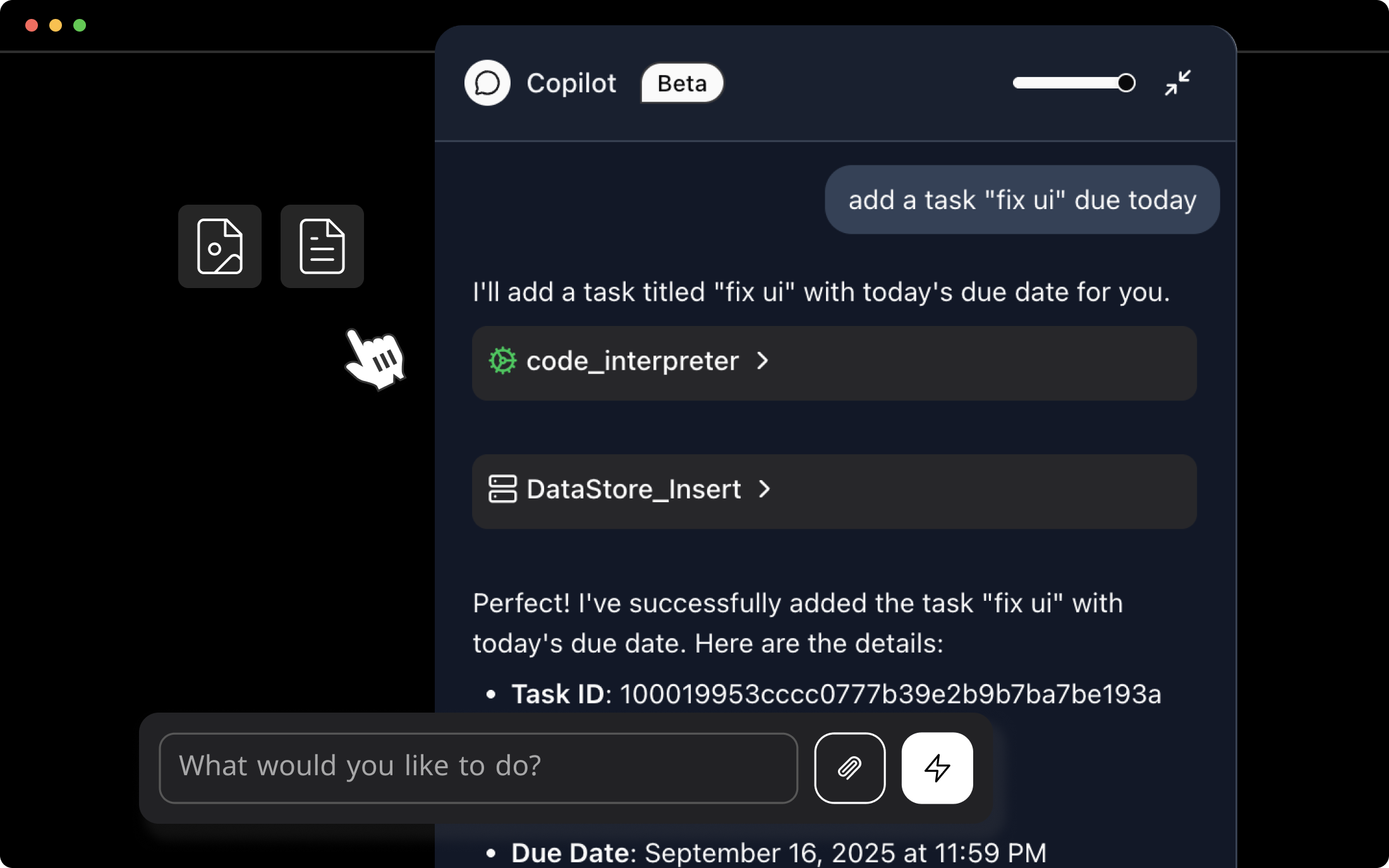
Task: Click the What would you like to do field
Action: click(x=478, y=767)
